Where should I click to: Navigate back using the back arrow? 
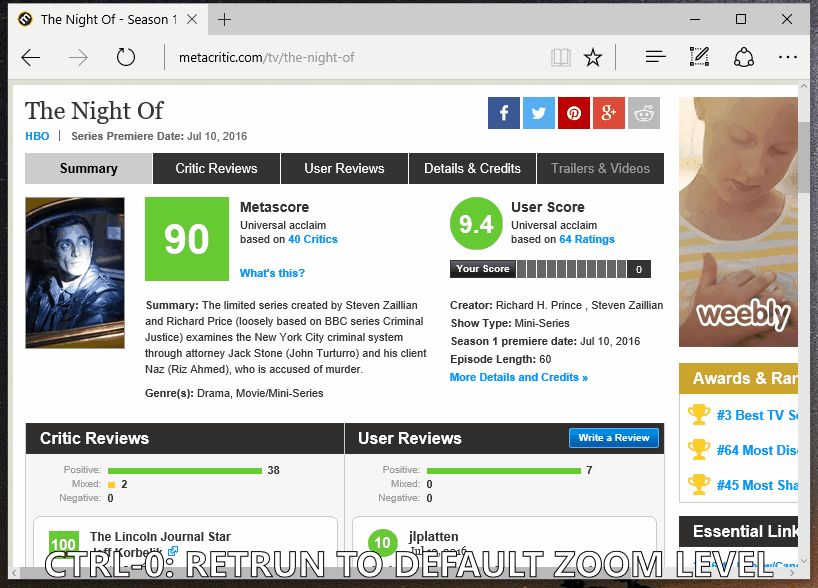tap(30, 57)
